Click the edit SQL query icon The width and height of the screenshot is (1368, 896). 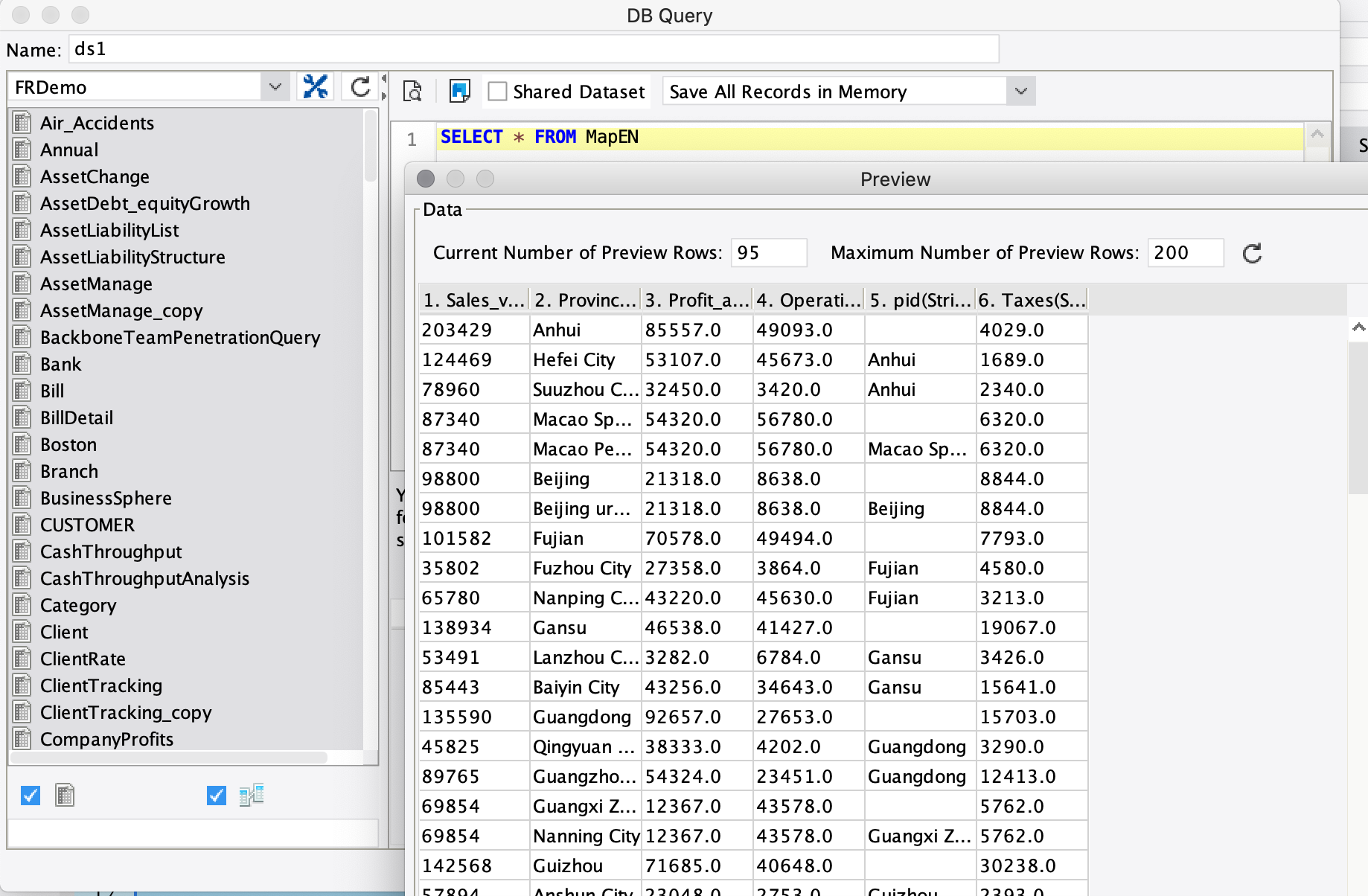coord(460,92)
